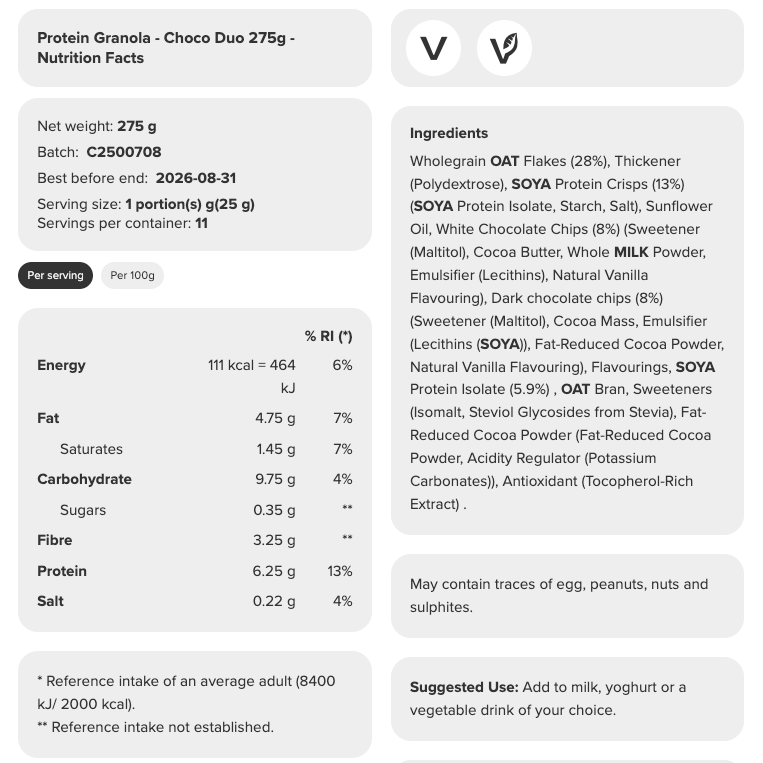763x763 pixels.
Task: Click the vegan leaf icon
Action: point(504,48)
